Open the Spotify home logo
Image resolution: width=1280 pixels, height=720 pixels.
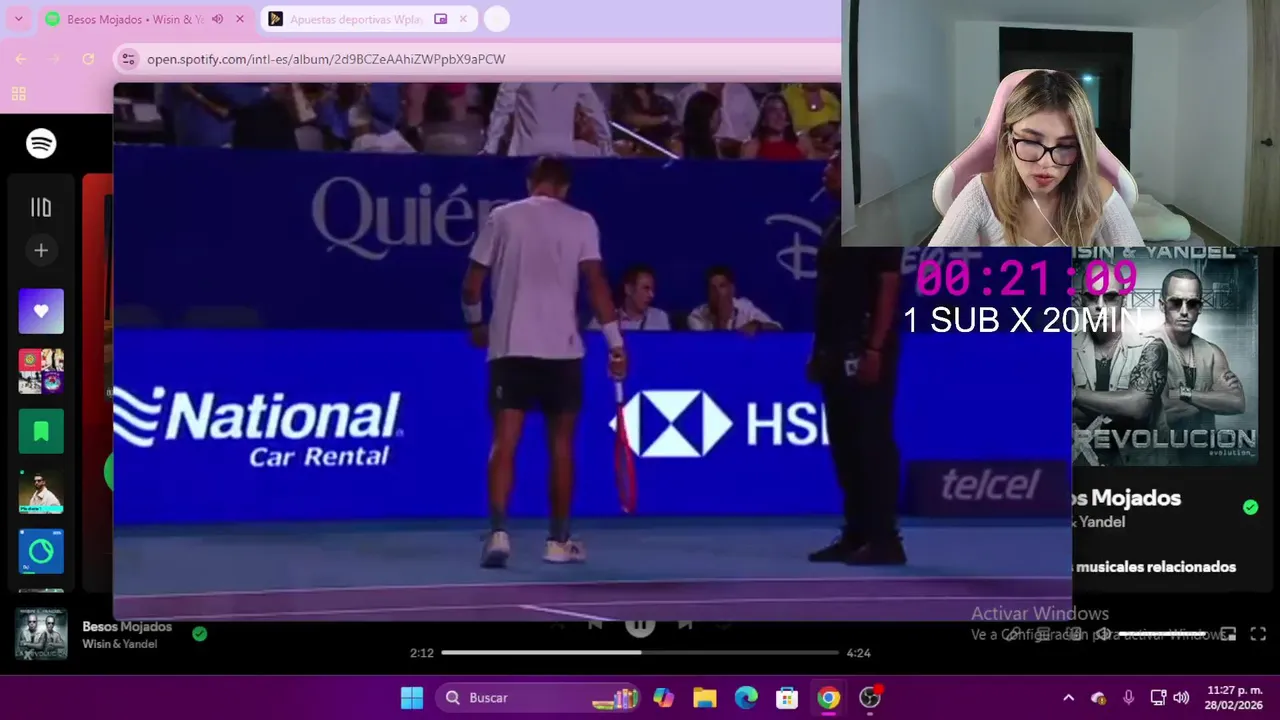[x=41, y=144]
